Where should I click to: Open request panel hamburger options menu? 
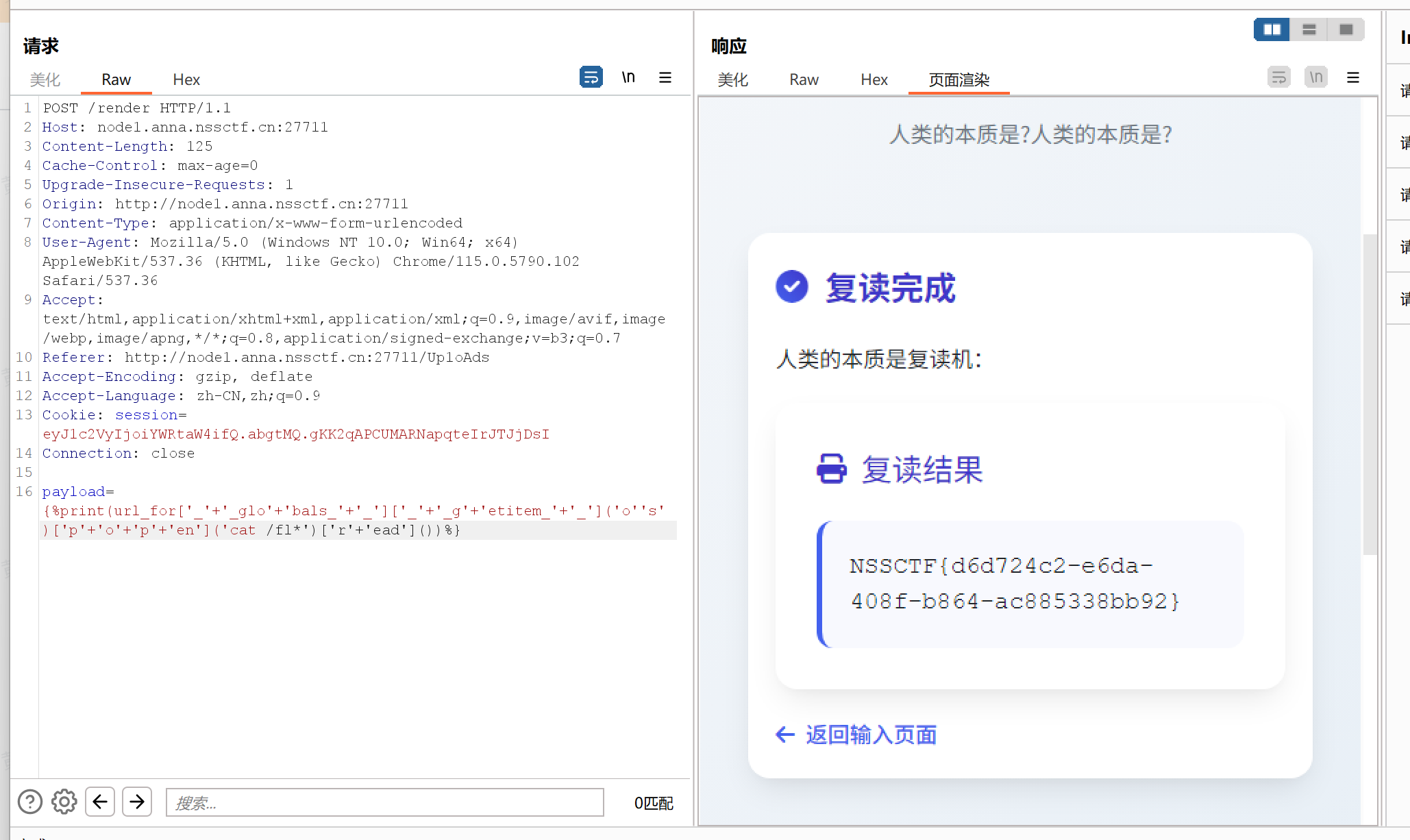pos(665,77)
